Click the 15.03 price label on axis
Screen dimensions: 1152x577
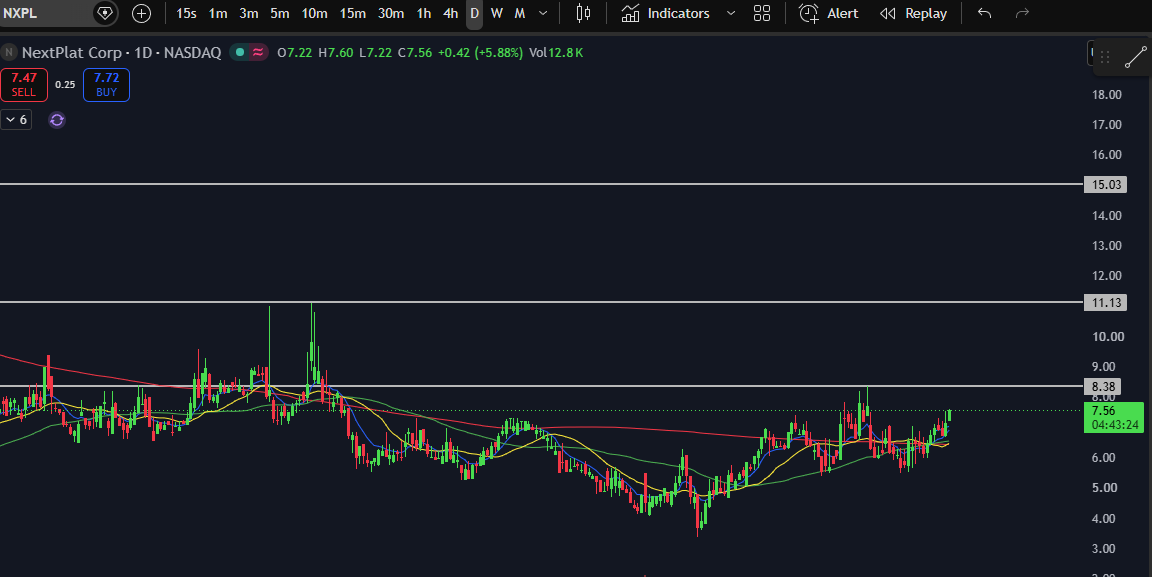click(1105, 184)
